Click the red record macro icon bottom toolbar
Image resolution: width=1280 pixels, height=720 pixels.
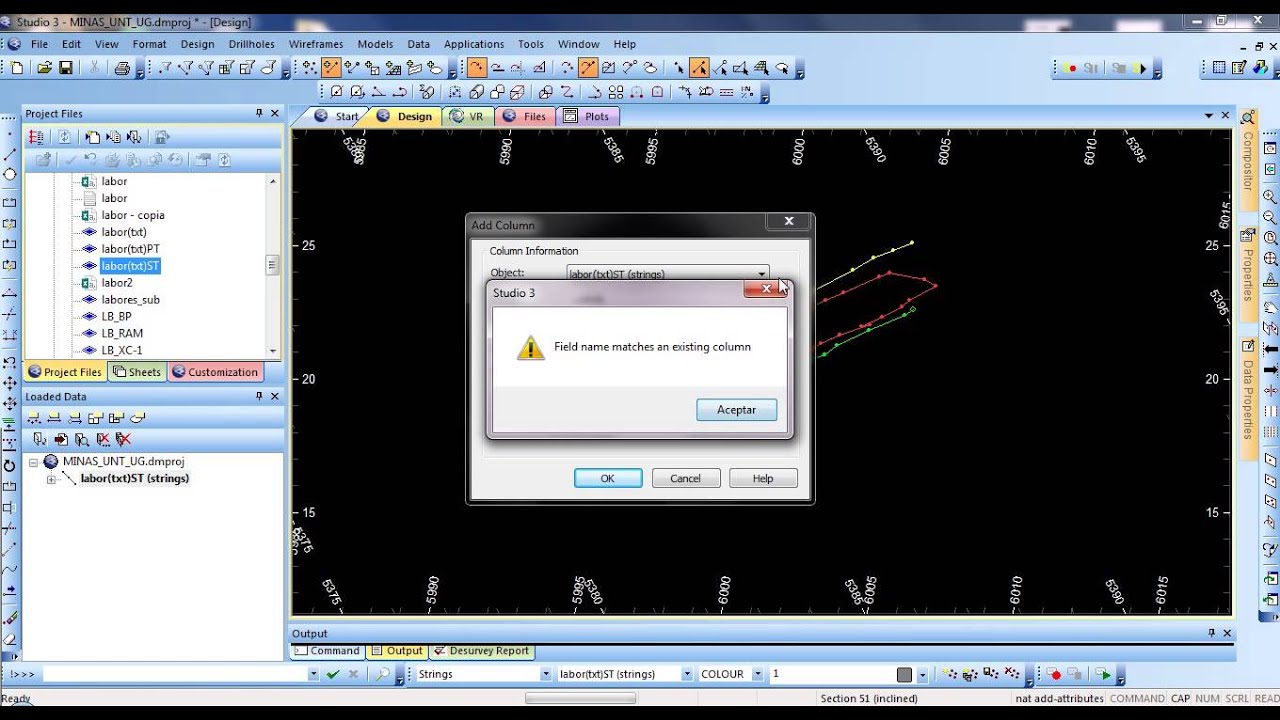tap(1054, 674)
